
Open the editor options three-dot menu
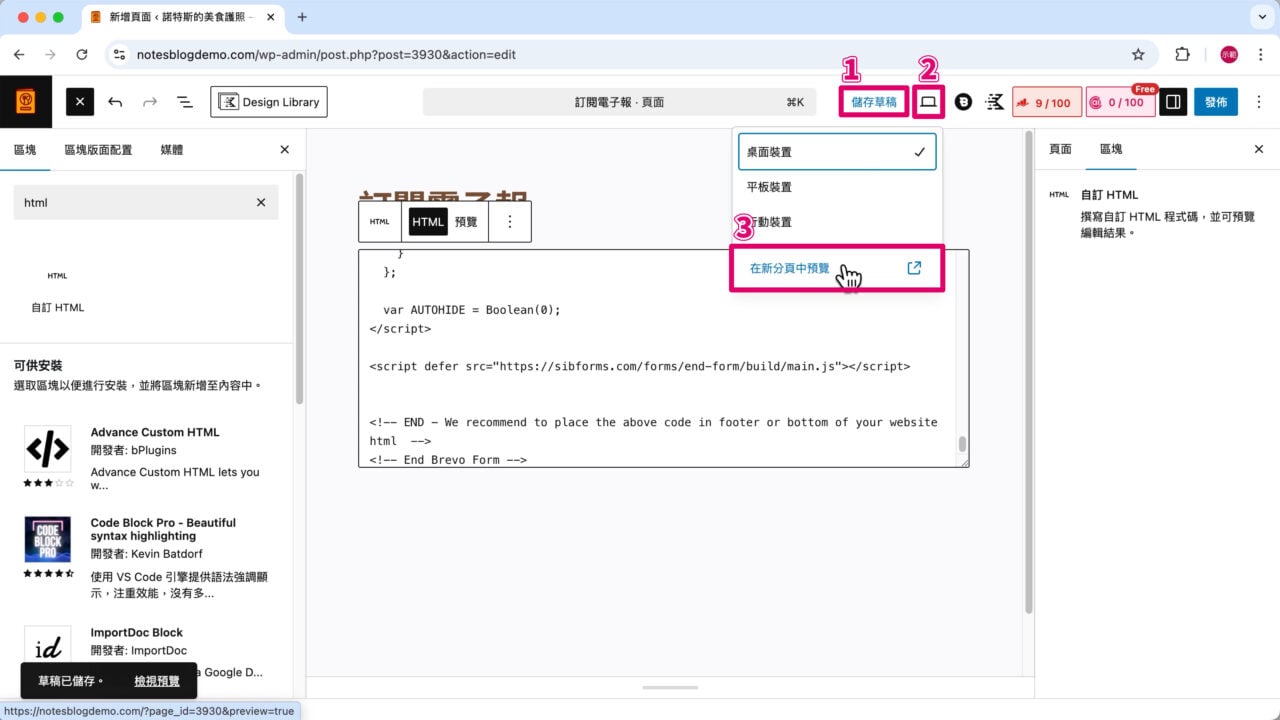1258,101
